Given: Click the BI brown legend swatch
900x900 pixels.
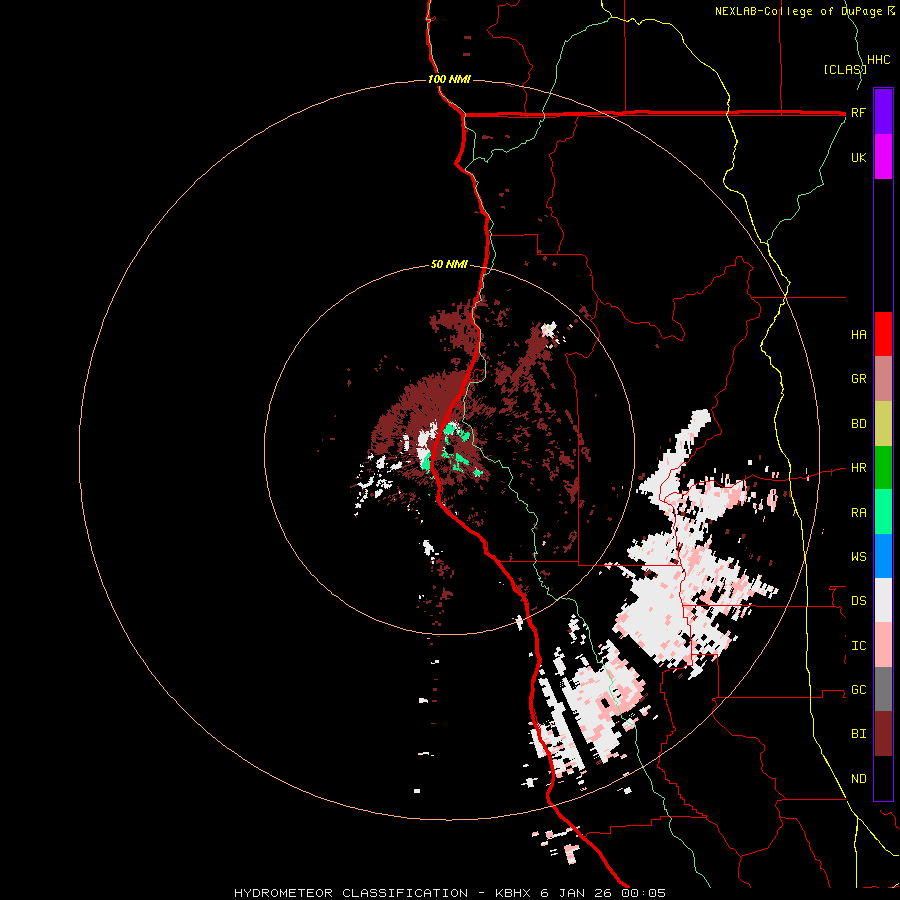Looking at the screenshot, I should (x=883, y=734).
